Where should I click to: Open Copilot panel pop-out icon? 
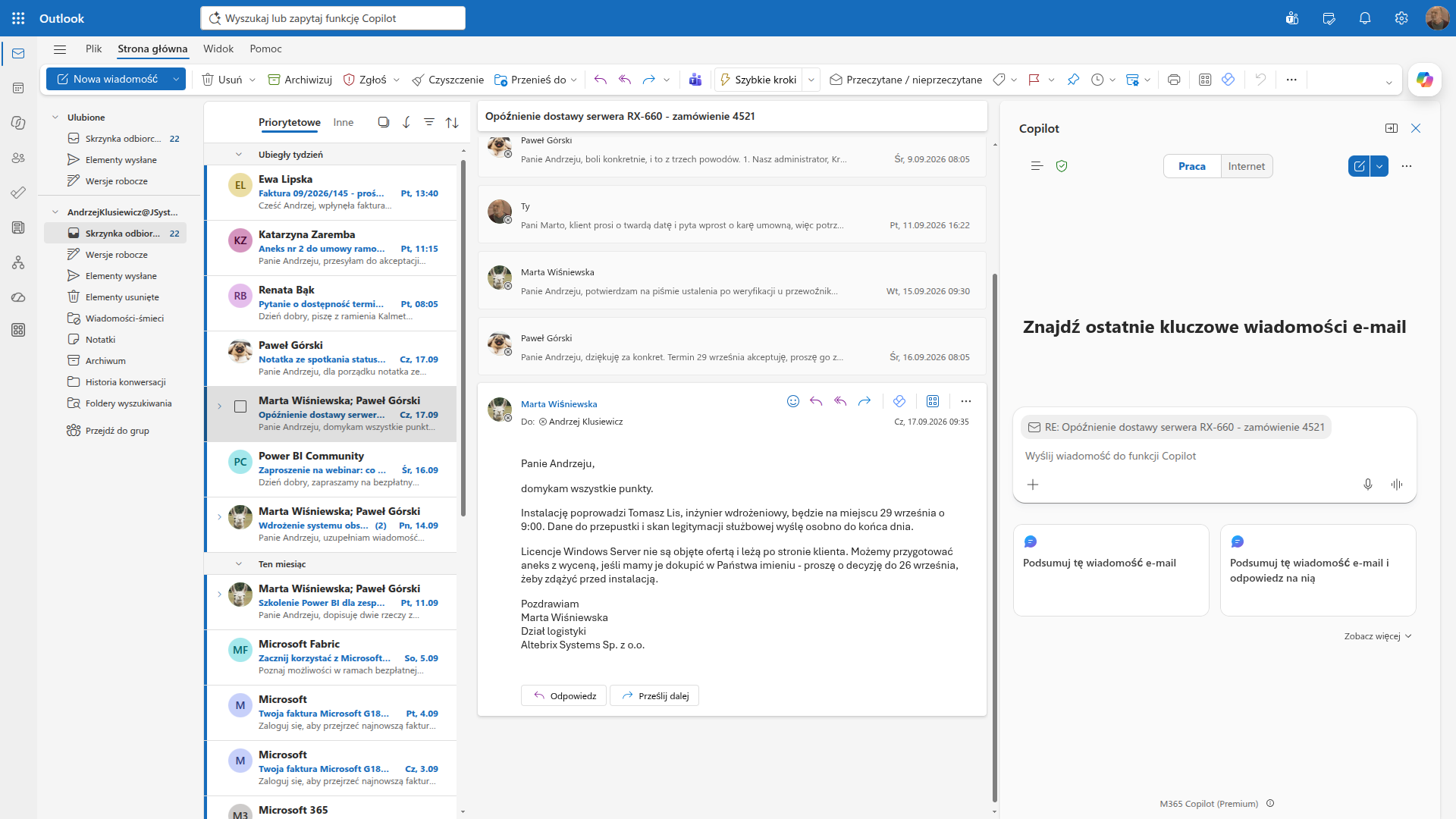pos(1392,128)
